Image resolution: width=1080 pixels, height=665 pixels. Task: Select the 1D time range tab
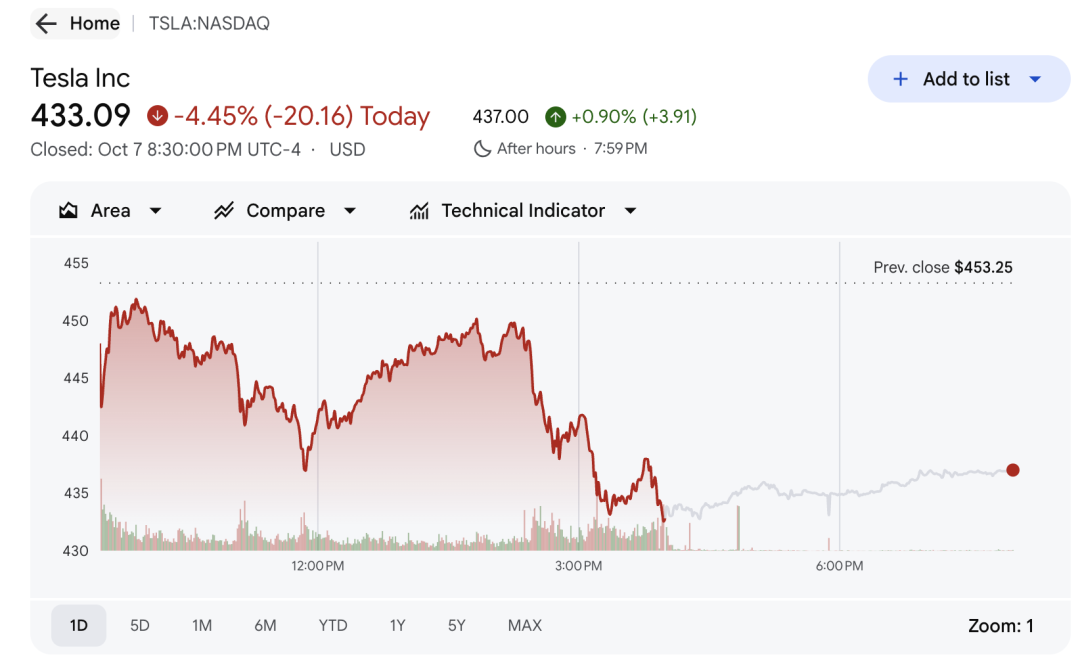coord(79,626)
